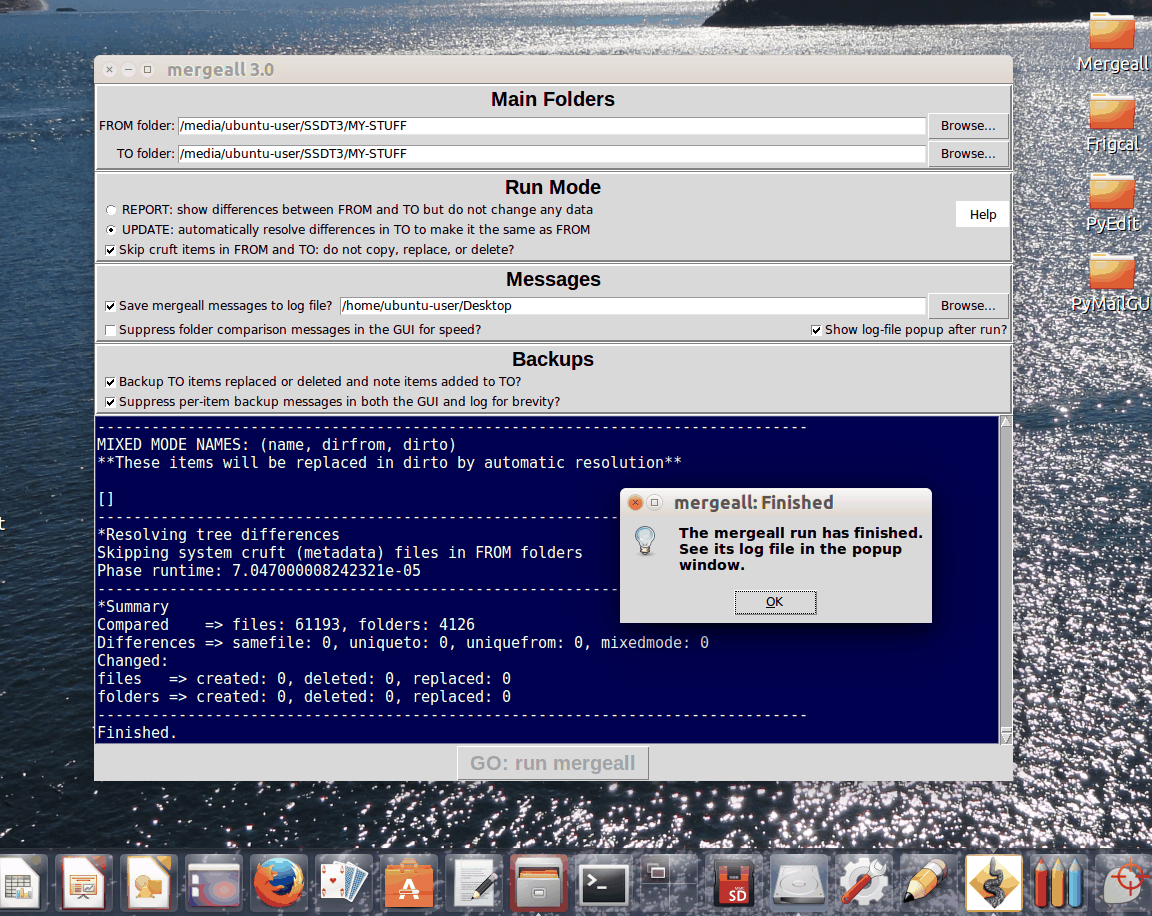Viewport: 1152px width, 916px height.
Task: Launch the text editor with pencil icon
Action: point(474,882)
